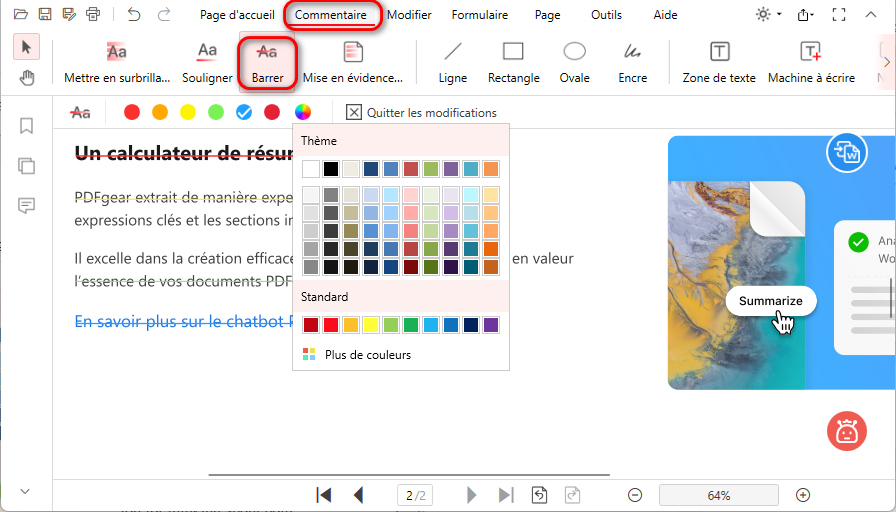896x512 pixels.
Task: Go to the next page
Action: [x=471, y=495]
